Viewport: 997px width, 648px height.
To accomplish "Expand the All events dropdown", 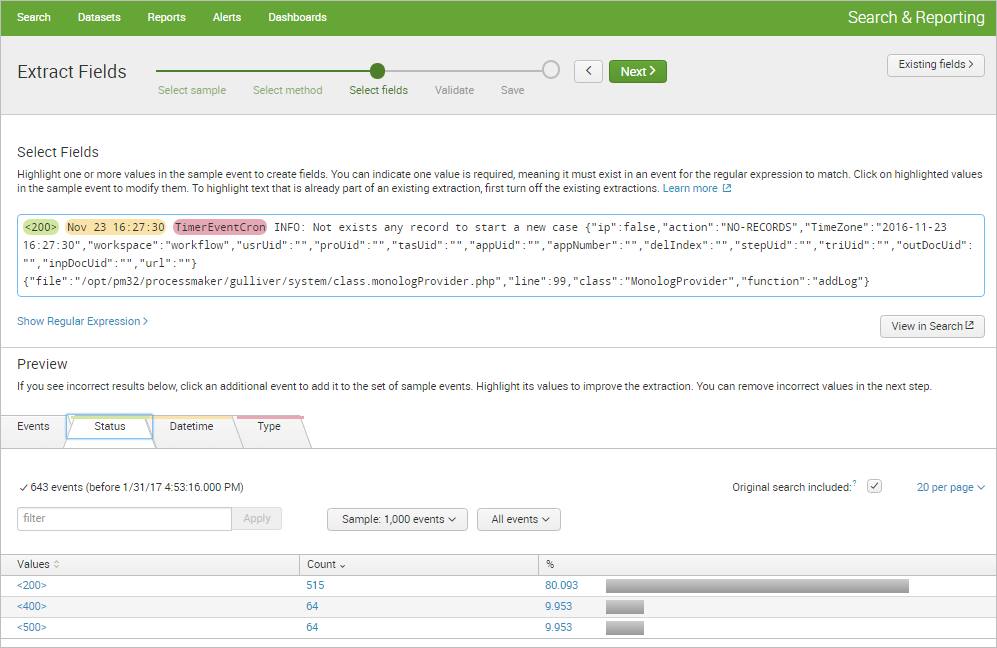I will coord(518,519).
